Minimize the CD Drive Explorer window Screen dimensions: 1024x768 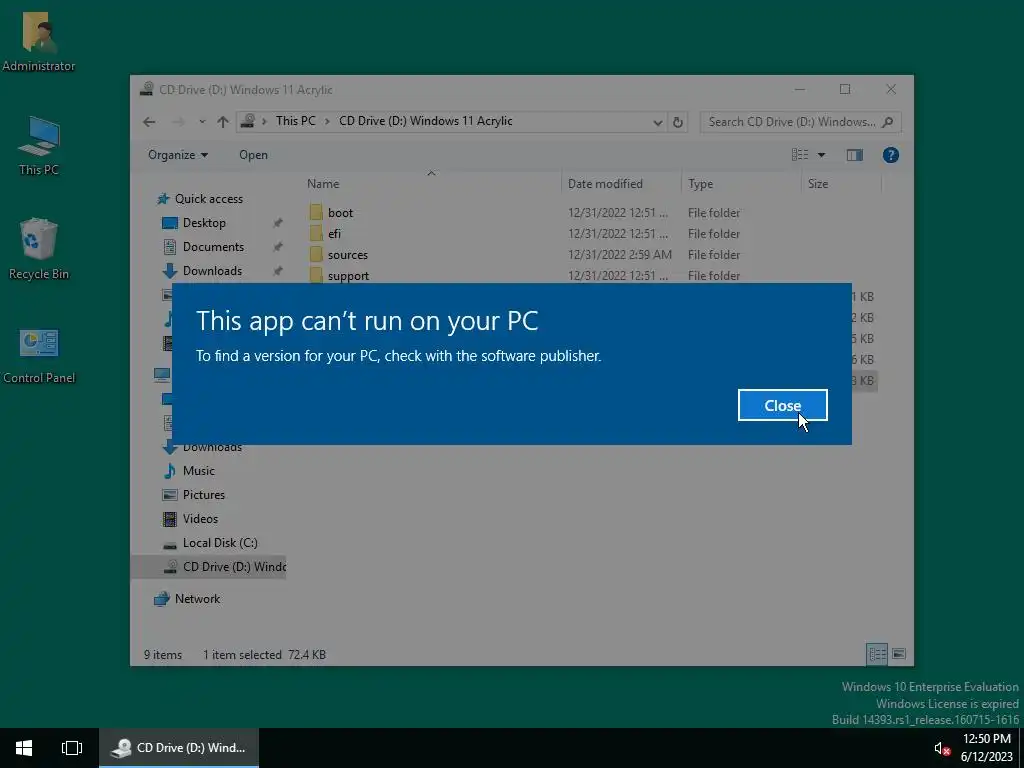pyautogui.click(x=800, y=89)
